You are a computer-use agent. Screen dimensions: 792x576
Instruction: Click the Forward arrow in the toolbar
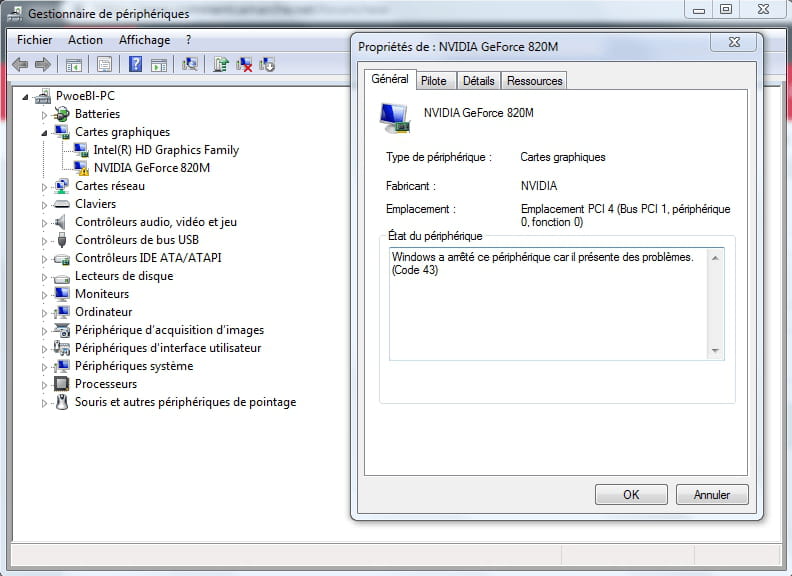pos(43,65)
